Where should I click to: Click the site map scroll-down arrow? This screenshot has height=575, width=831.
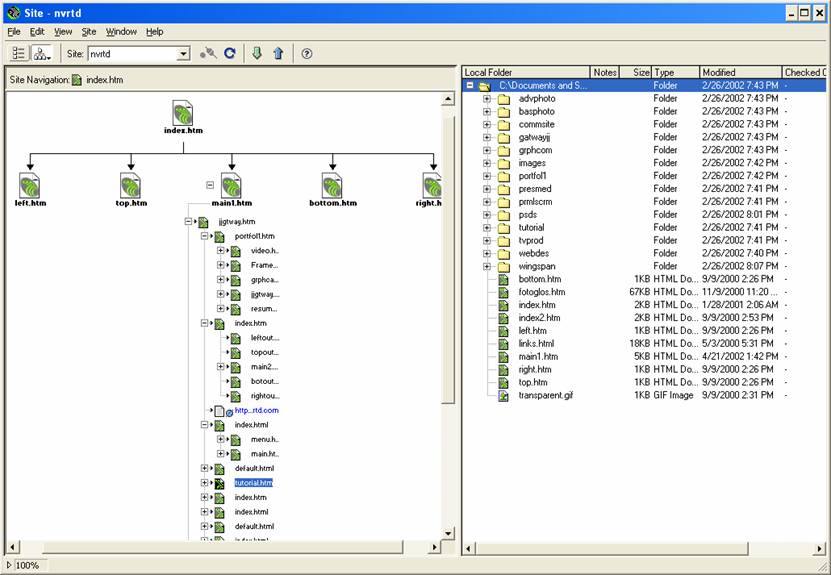tap(449, 534)
